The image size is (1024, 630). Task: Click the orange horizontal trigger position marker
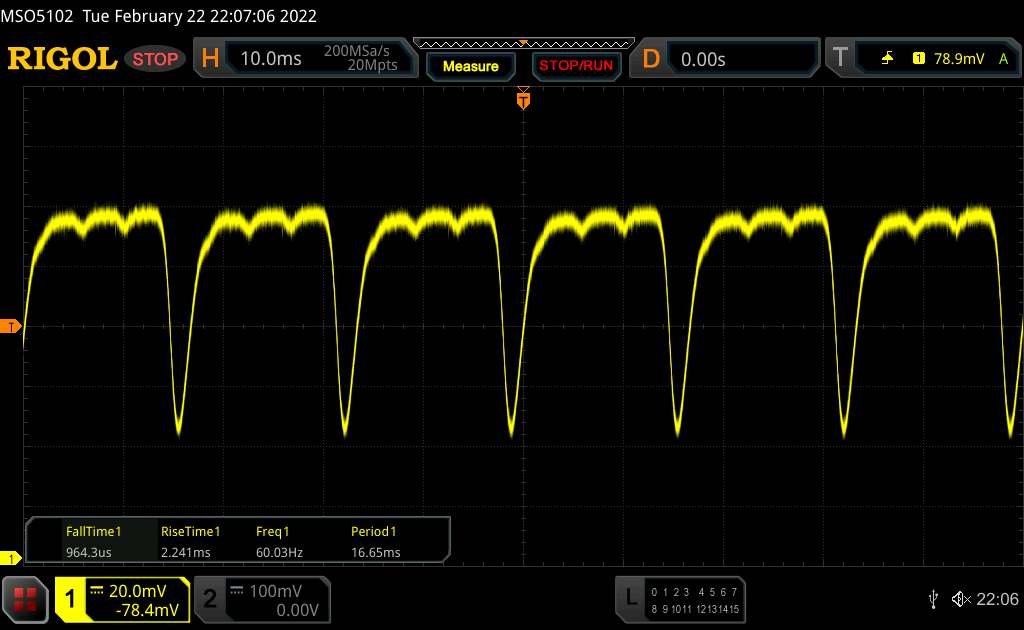click(523, 98)
